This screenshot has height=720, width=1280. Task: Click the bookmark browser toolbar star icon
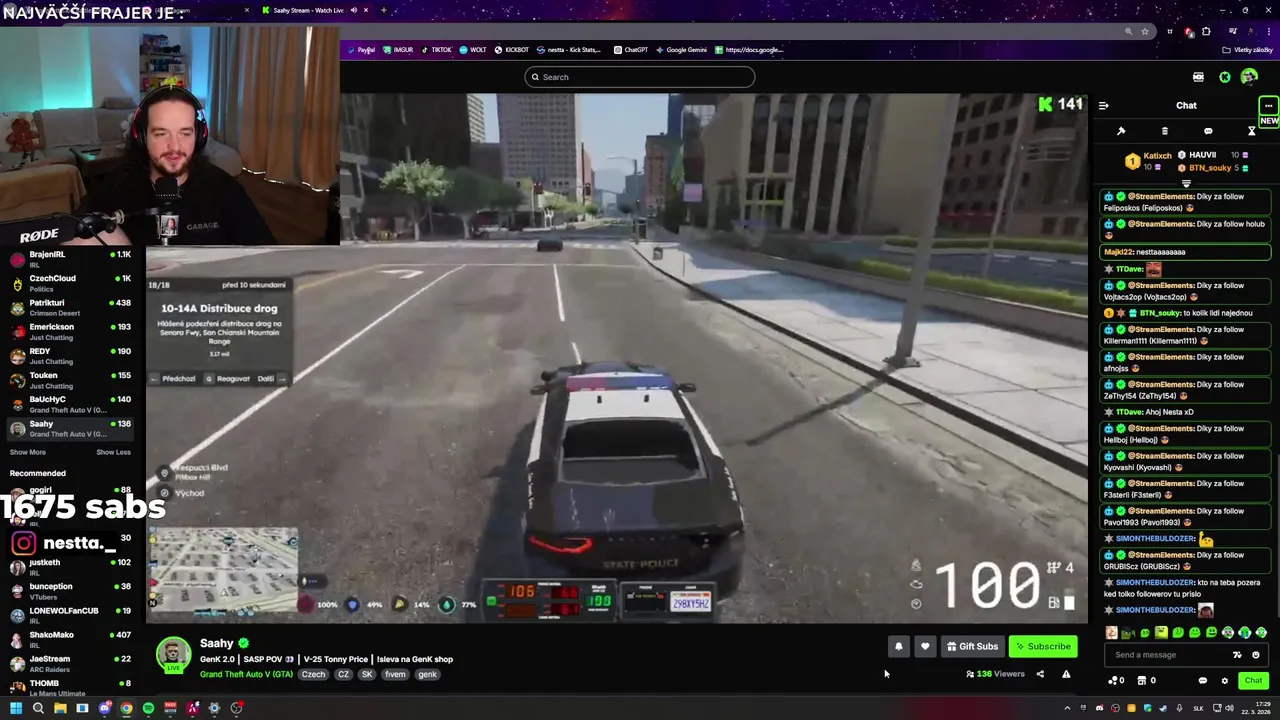(x=1145, y=31)
